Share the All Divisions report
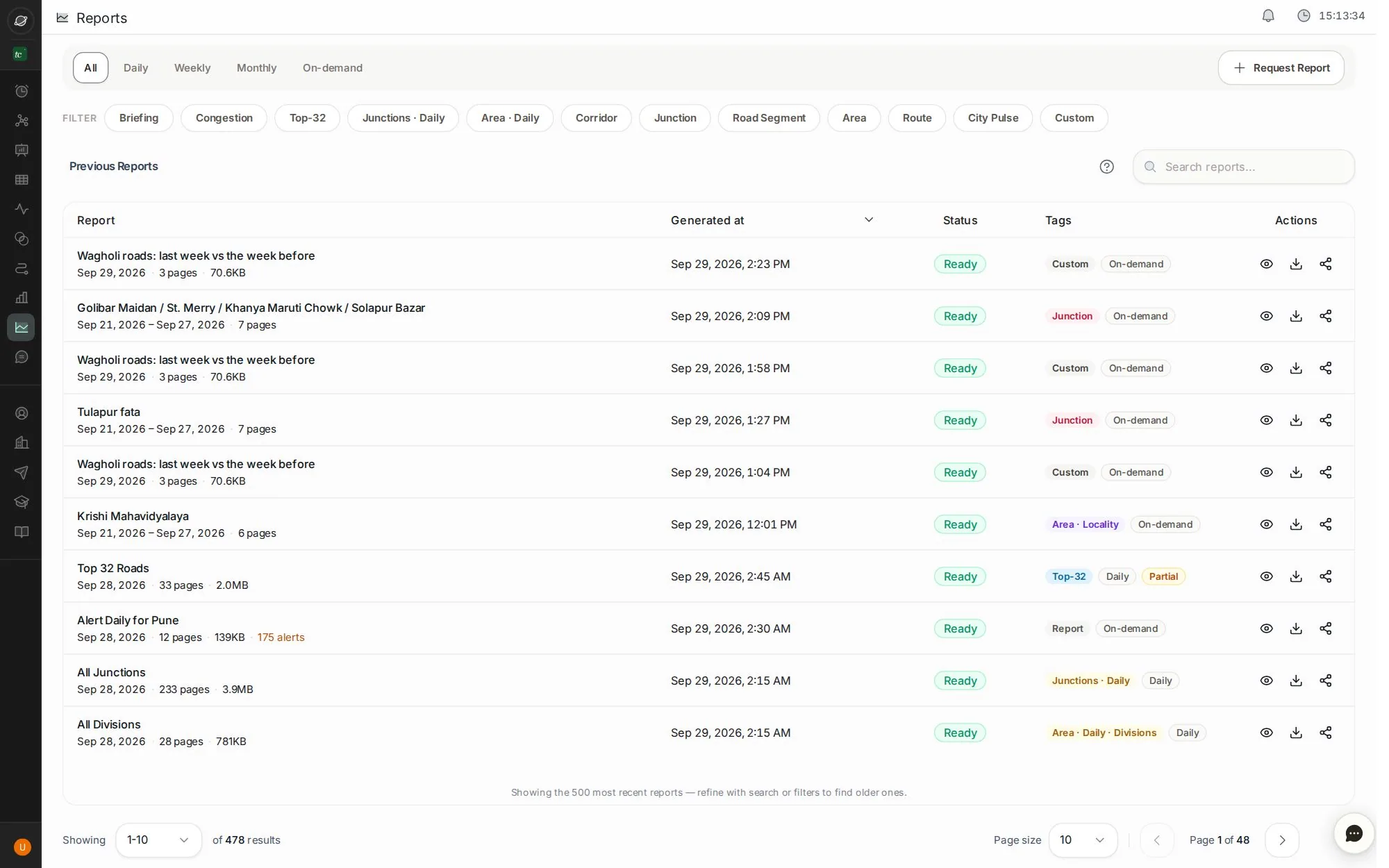 click(x=1326, y=733)
